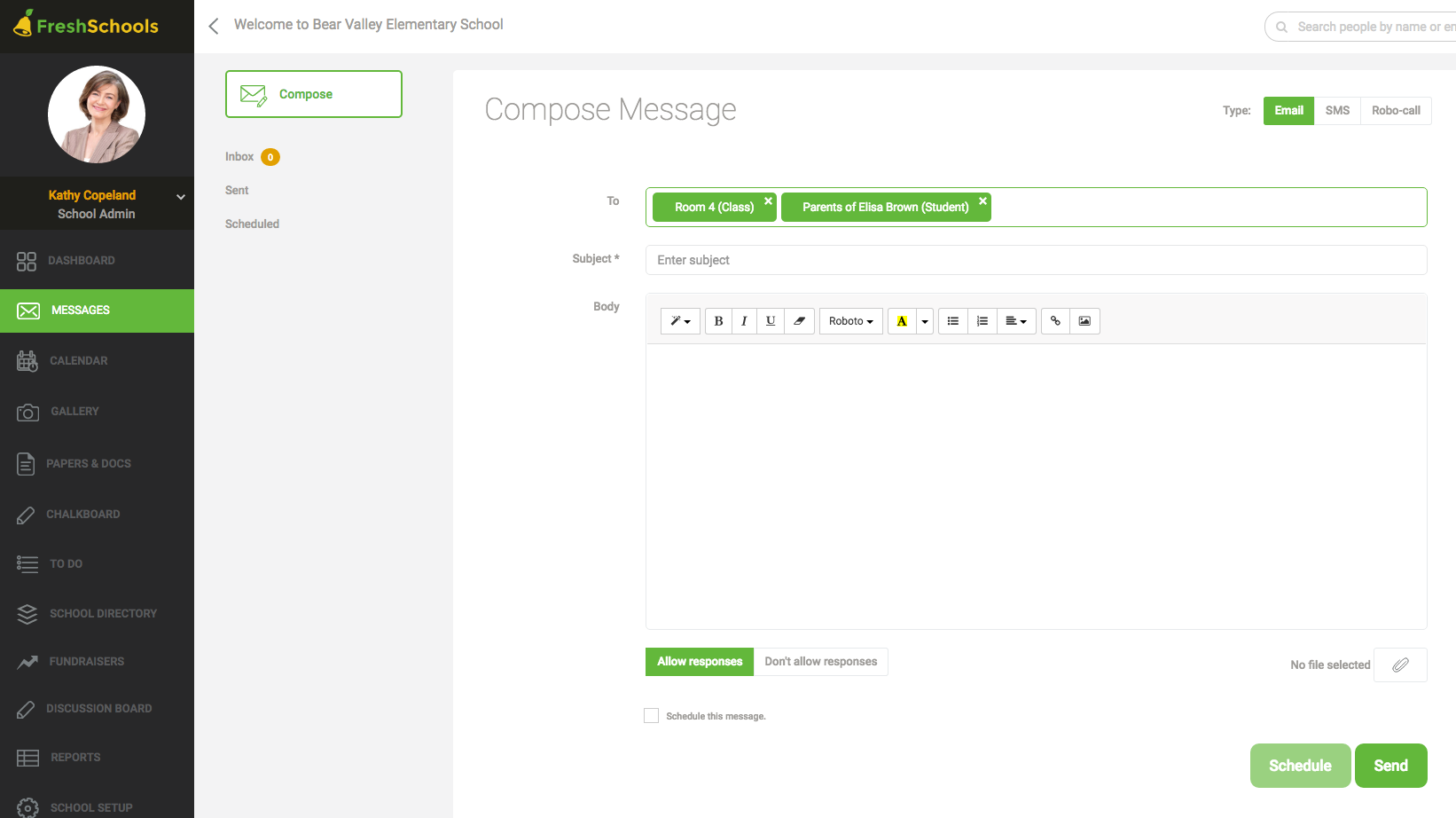Screen dimensions: 1456x818
Task: Click the Bold formatting icon
Action: (x=718, y=321)
